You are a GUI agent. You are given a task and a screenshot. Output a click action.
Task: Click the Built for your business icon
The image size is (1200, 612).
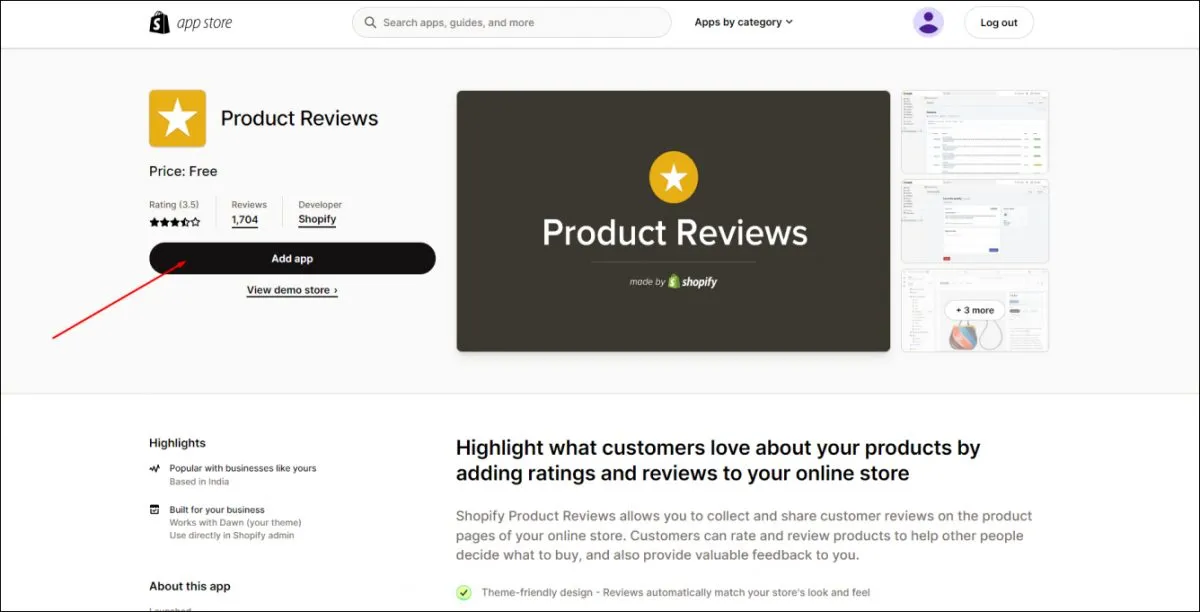click(x=155, y=509)
